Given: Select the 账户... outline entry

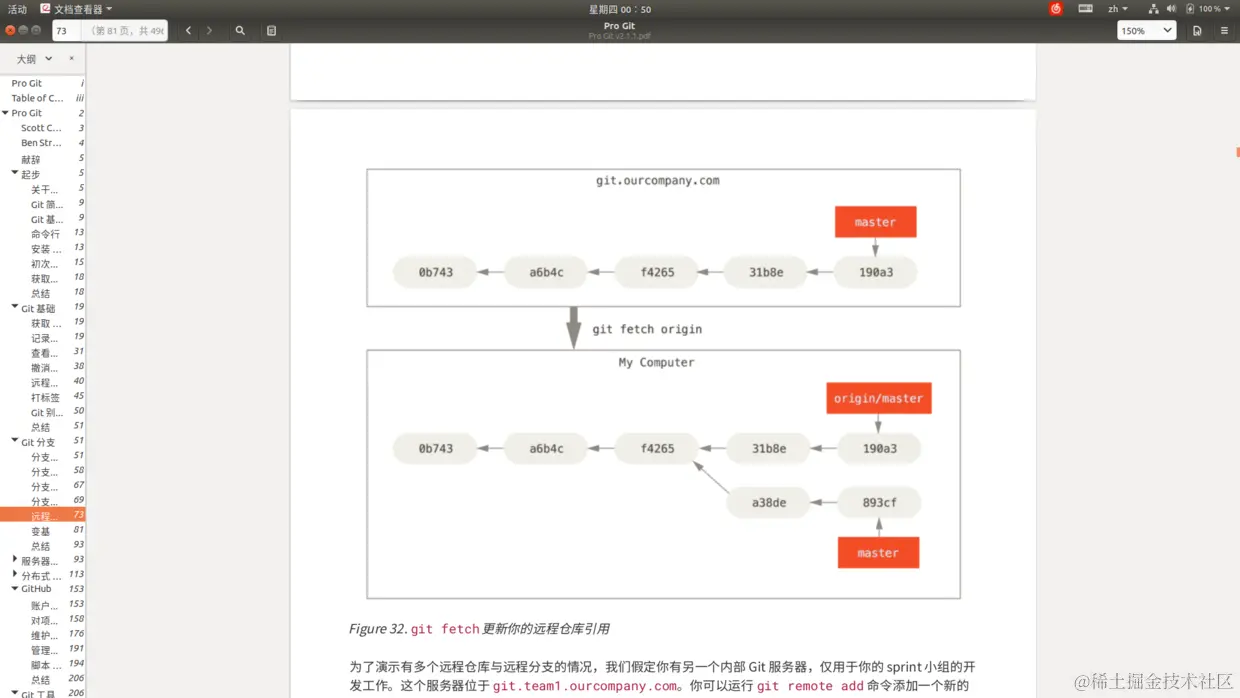Looking at the screenshot, I should coord(43,605).
